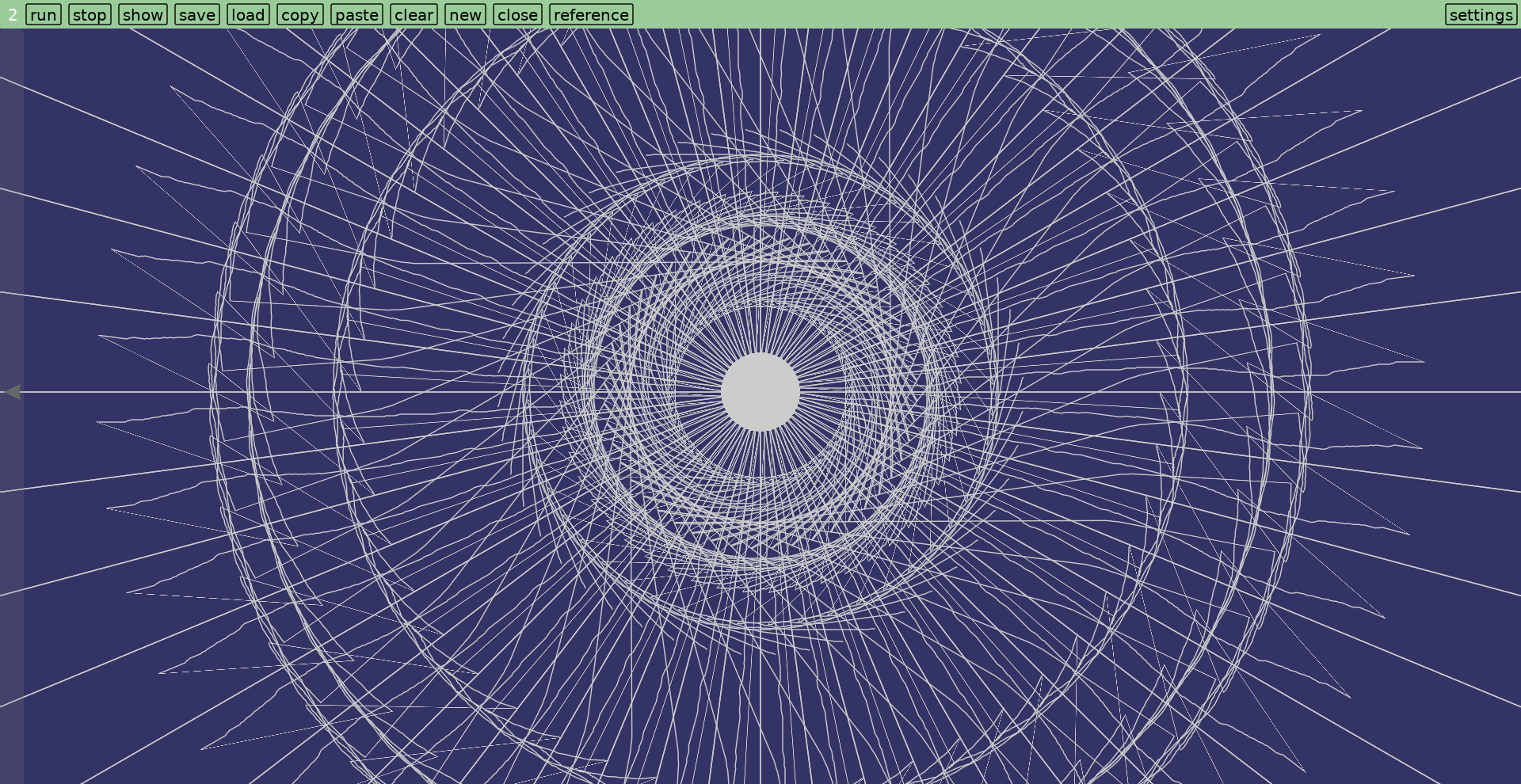Image resolution: width=1521 pixels, height=784 pixels.
Task: Select the white circle at the canvas center
Action: click(763, 390)
